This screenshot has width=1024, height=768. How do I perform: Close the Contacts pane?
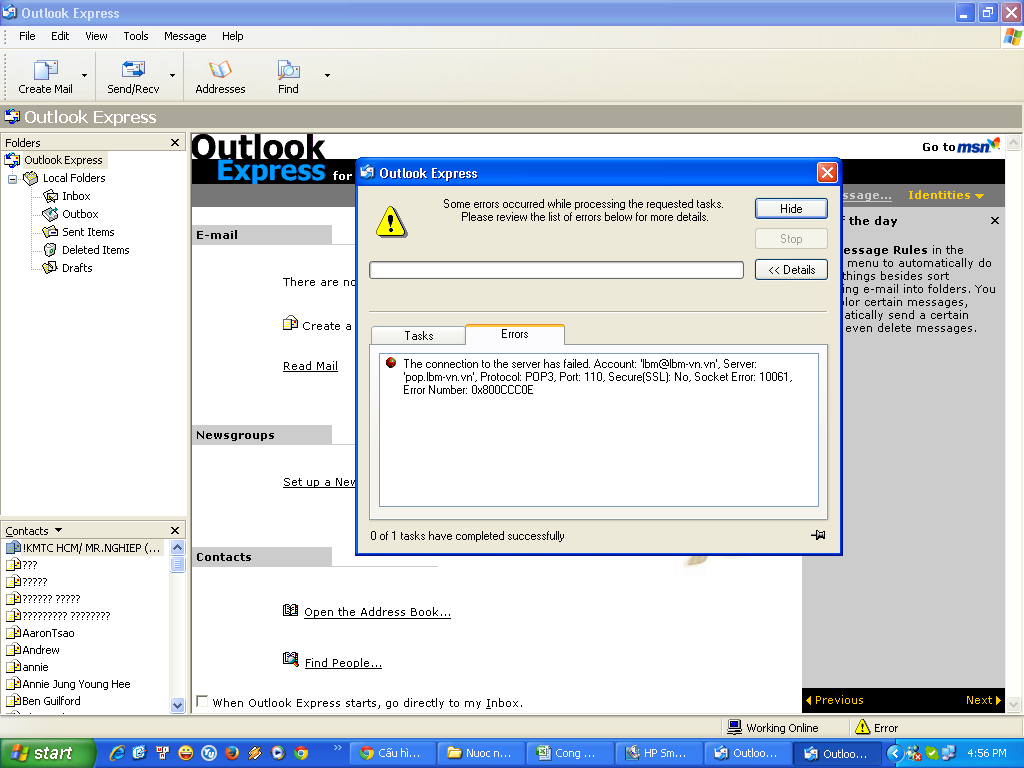(x=174, y=530)
